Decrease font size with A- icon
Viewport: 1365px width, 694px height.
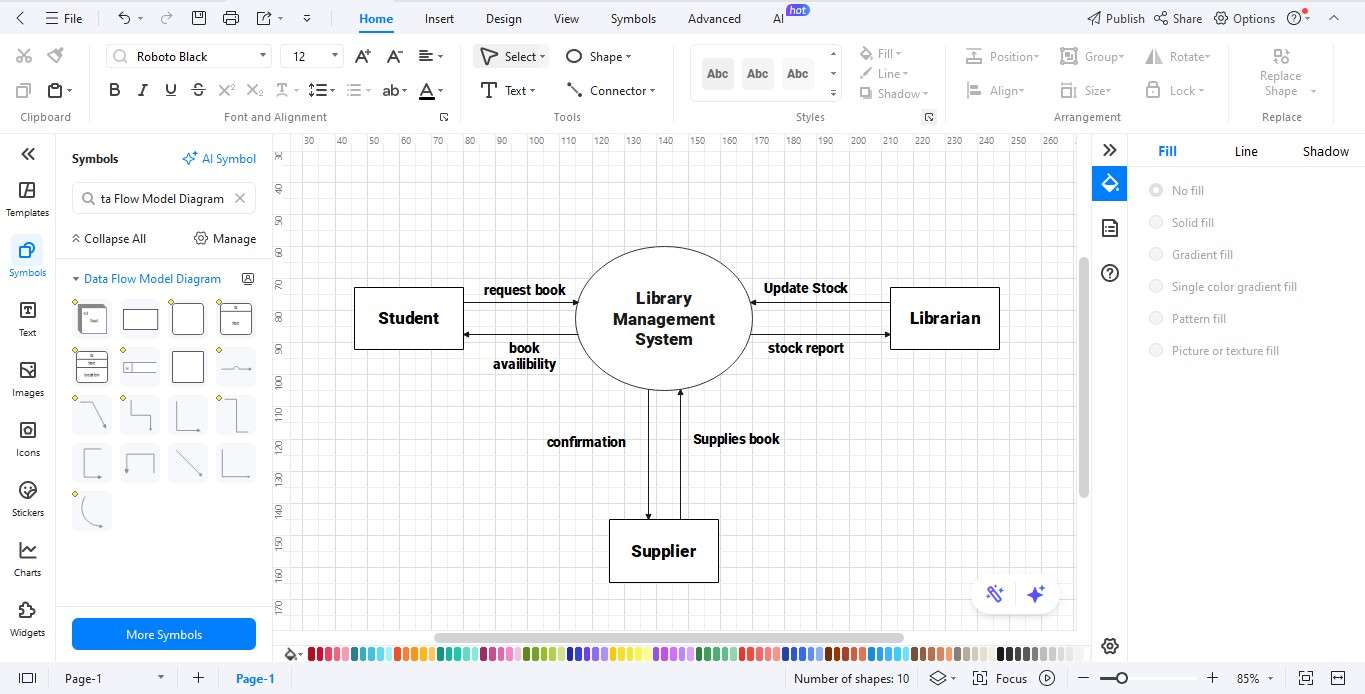(x=394, y=56)
